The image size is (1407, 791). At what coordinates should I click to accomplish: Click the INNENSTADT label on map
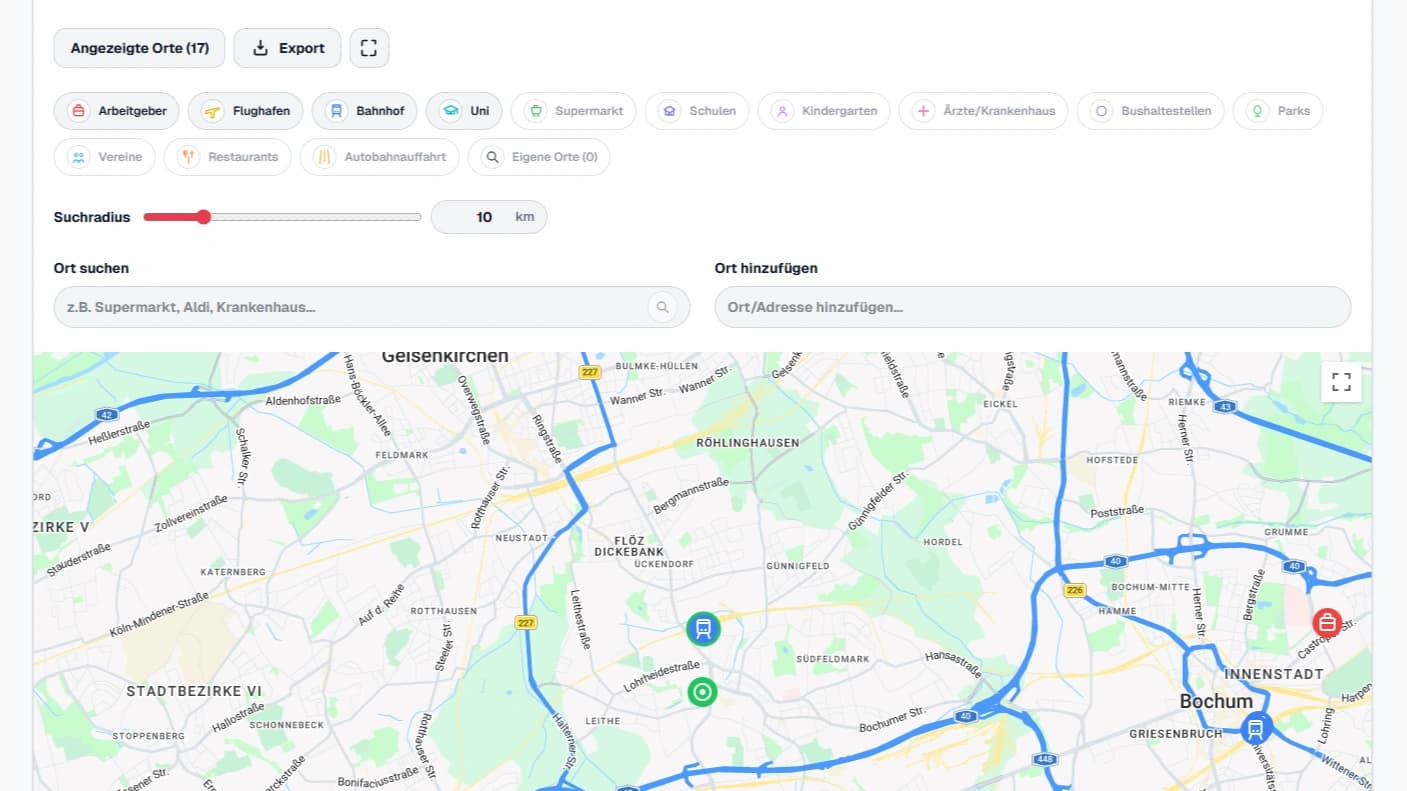coord(1274,674)
